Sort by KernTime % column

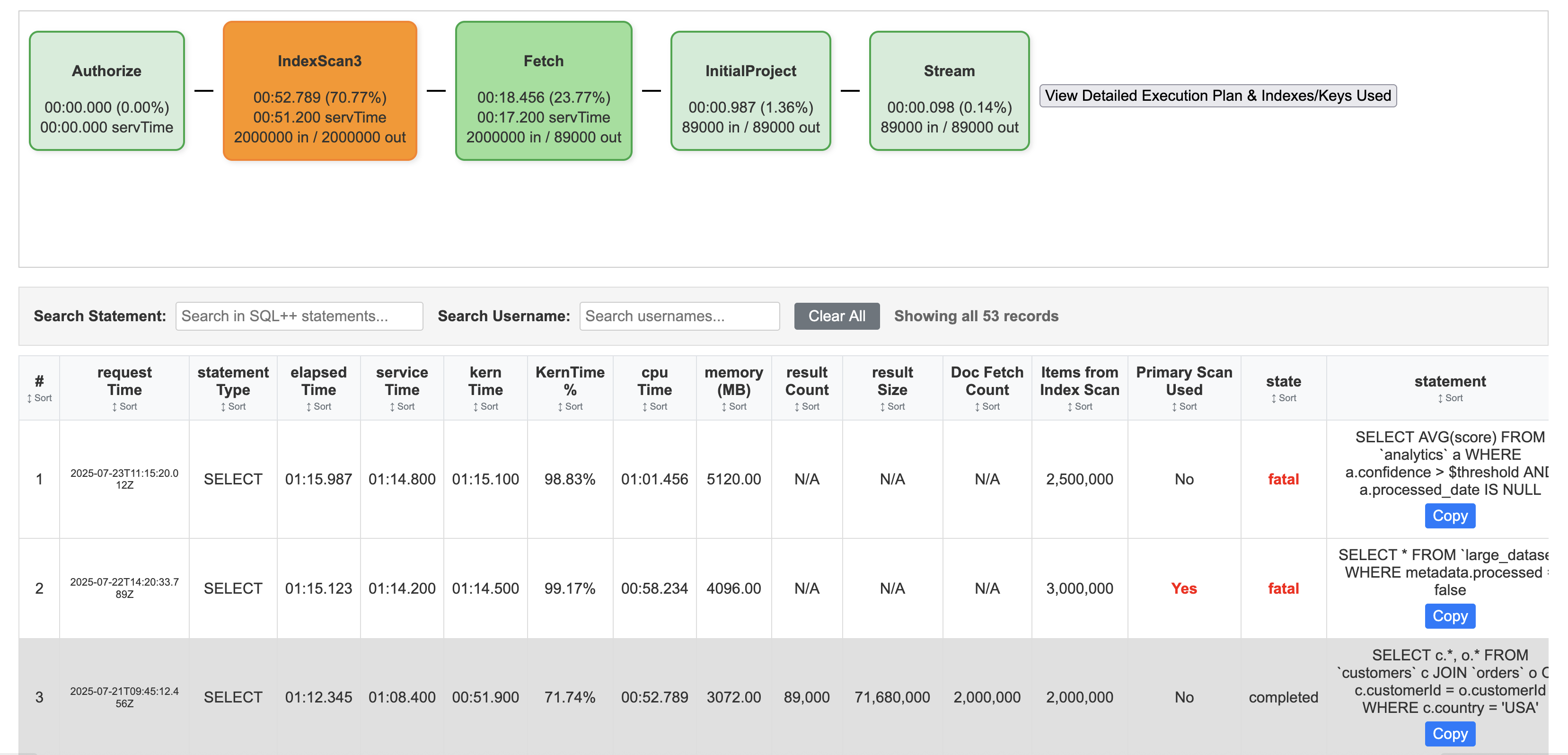click(x=570, y=406)
